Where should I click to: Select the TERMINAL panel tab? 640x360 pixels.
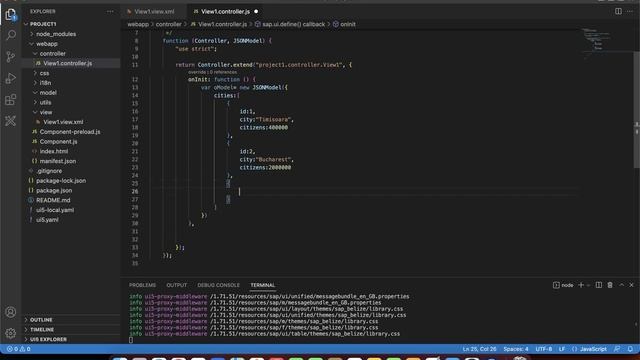pyautogui.click(x=262, y=285)
